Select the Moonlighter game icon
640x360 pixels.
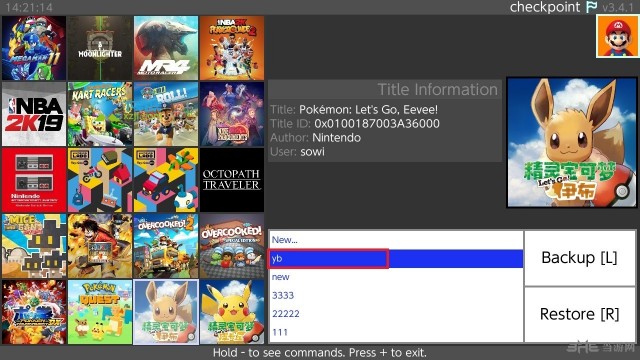[x=100, y=48]
